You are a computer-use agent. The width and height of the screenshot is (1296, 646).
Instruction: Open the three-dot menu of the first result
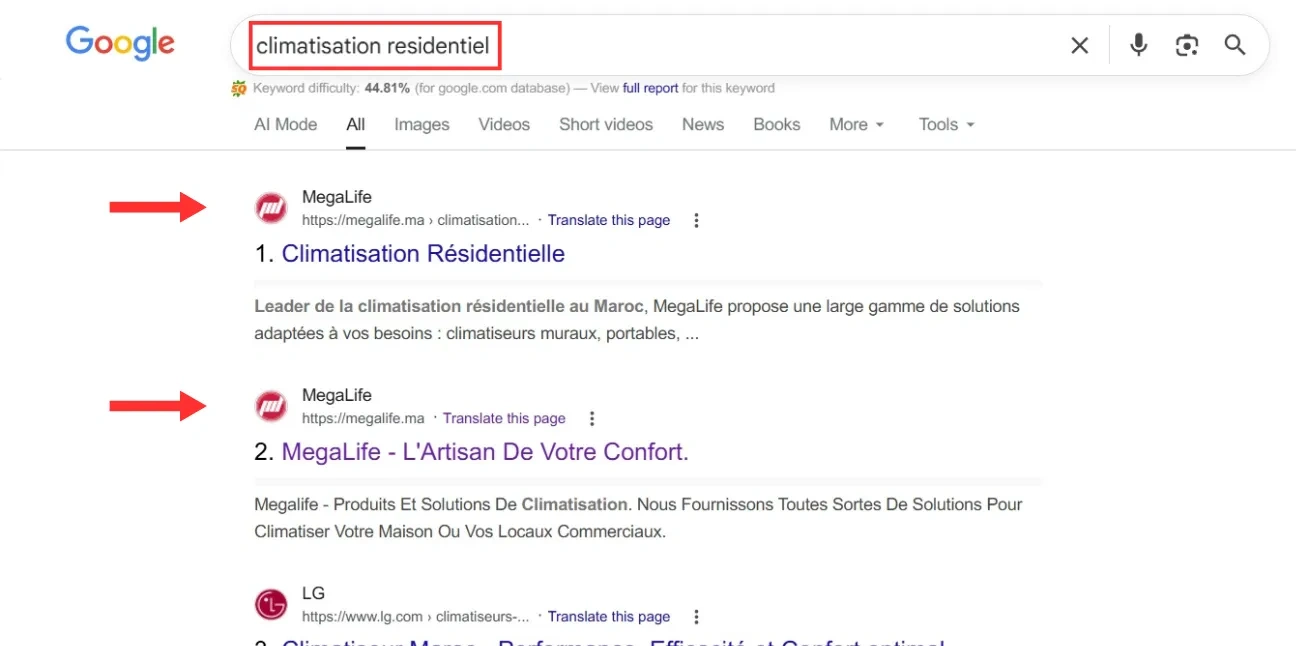coord(696,220)
